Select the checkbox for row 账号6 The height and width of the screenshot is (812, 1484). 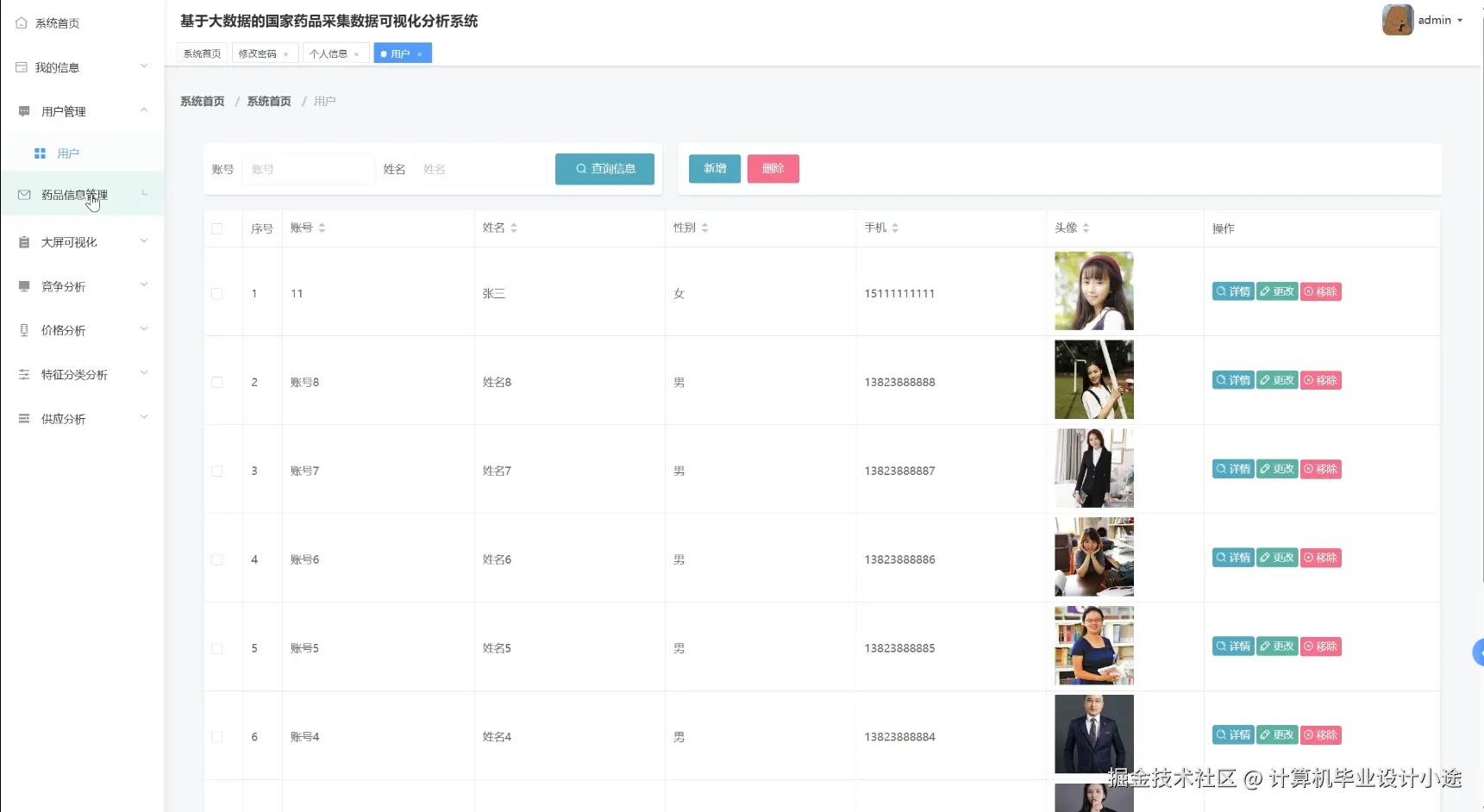coord(217,560)
